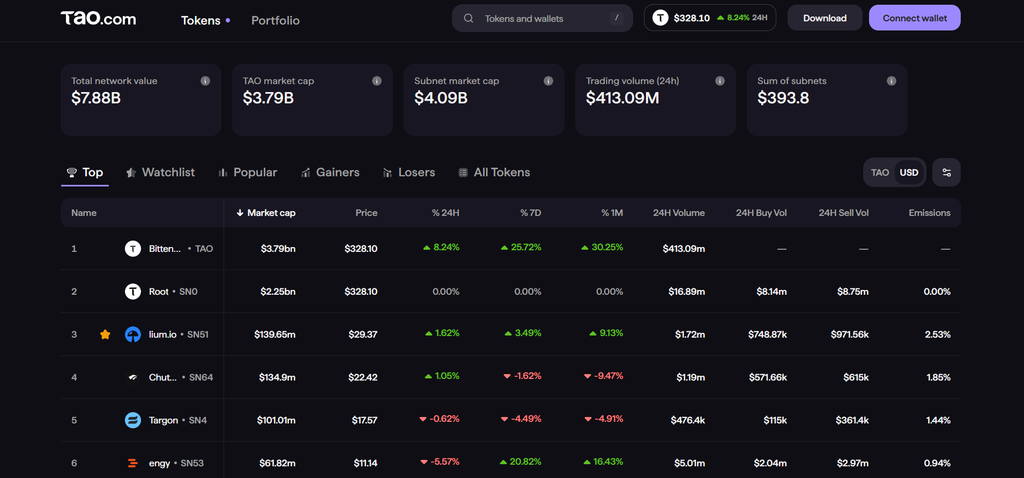Sort table by % 24H column
The image size is (1024, 478).
pyautogui.click(x=445, y=213)
